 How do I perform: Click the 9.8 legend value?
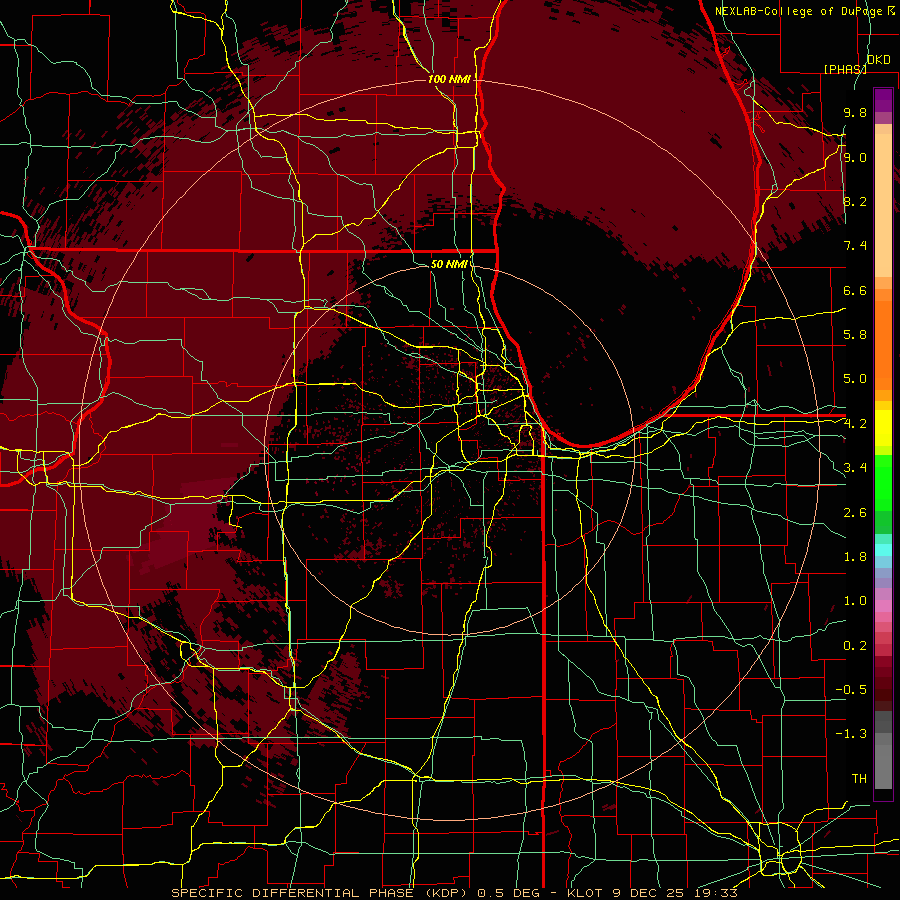(x=855, y=112)
